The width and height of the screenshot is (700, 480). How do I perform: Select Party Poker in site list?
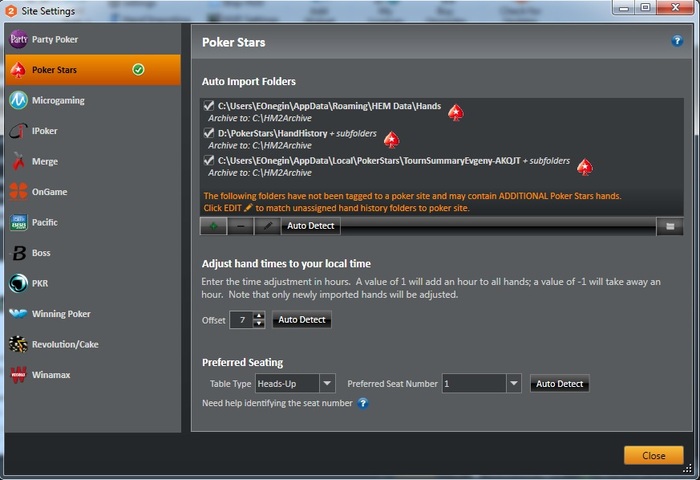pyautogui.click(x=93, y=39)
